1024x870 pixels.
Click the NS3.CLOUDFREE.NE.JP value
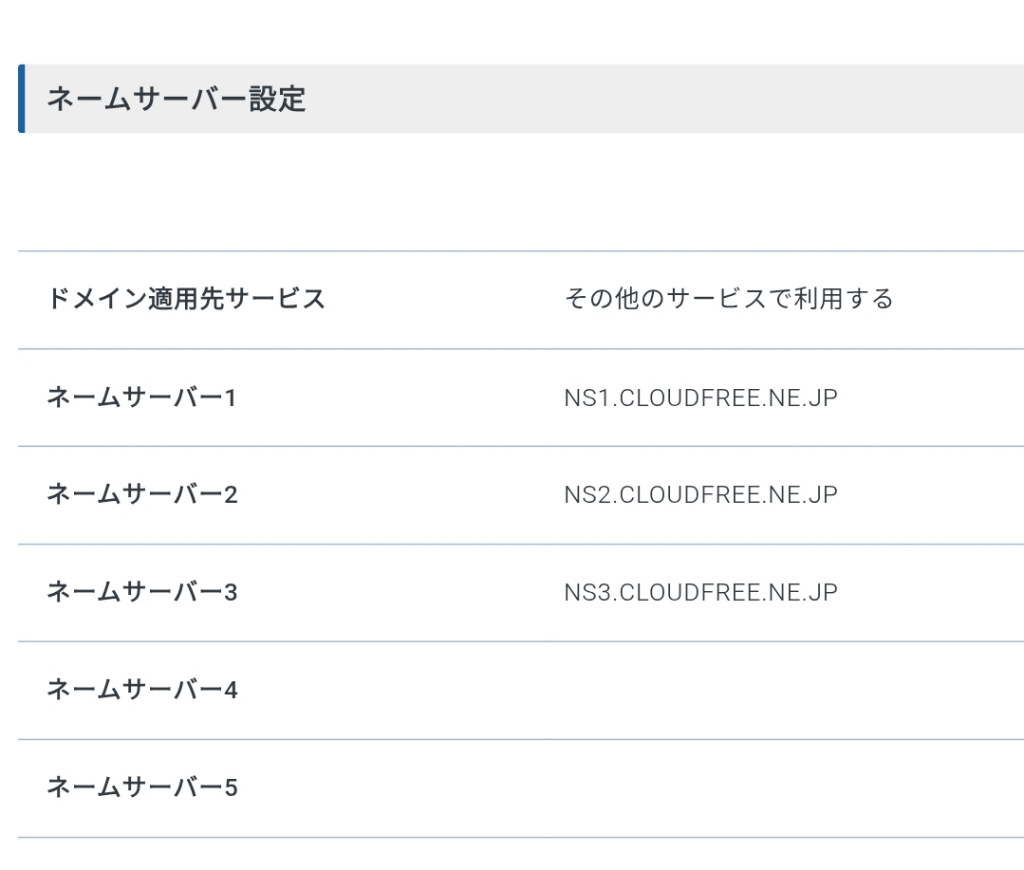point(701,592)
